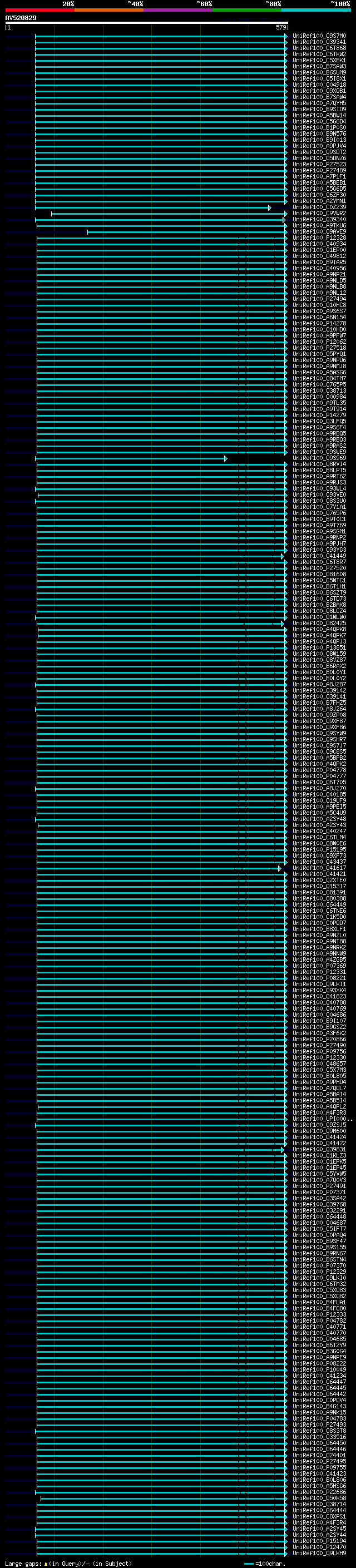Viewport: 356px width, 1568px height.
Task: Select the UniRef100_P27520 entry
Action: (319, 568)
